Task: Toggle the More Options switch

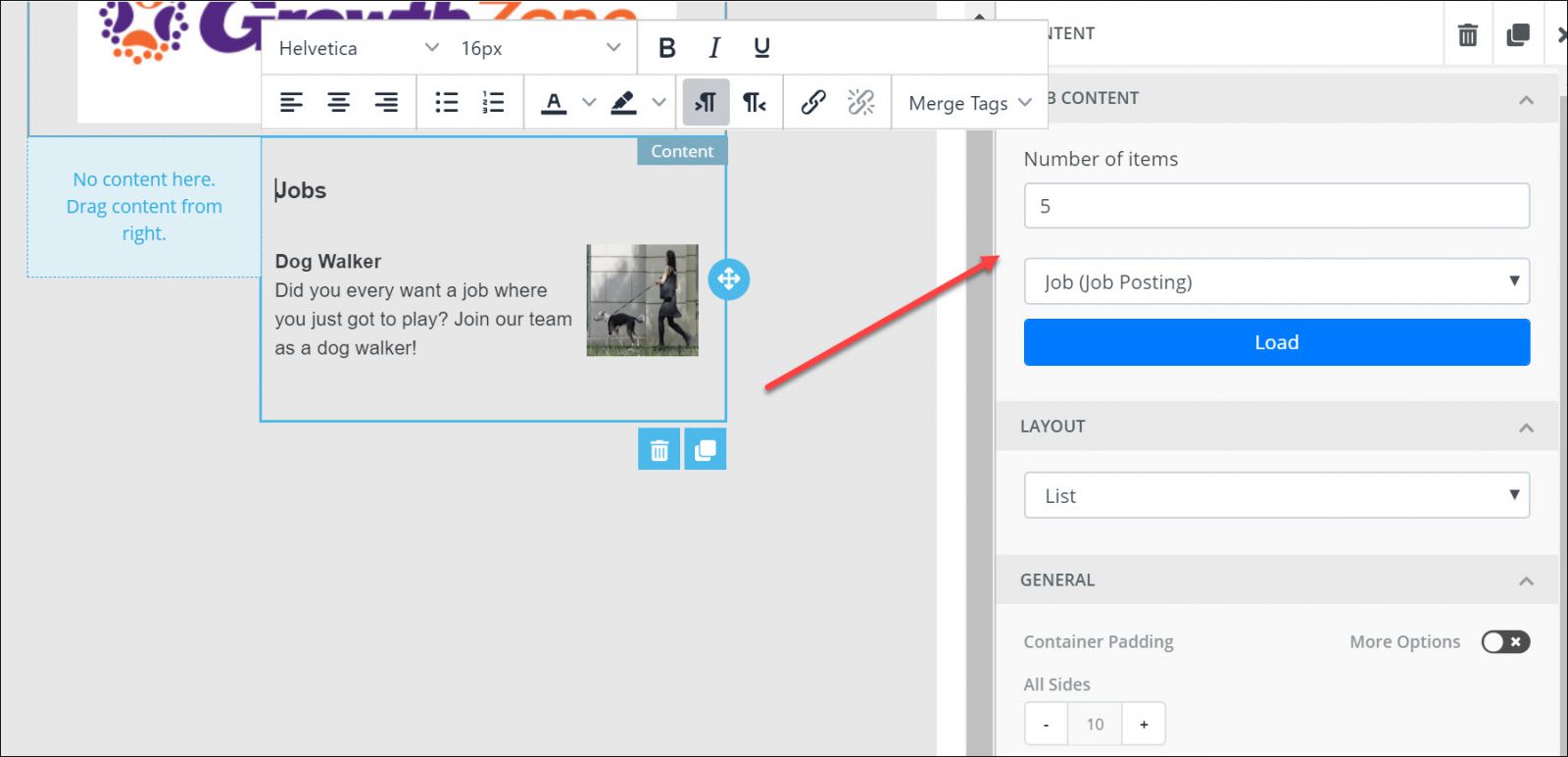Action: [x=1505, y=642]
